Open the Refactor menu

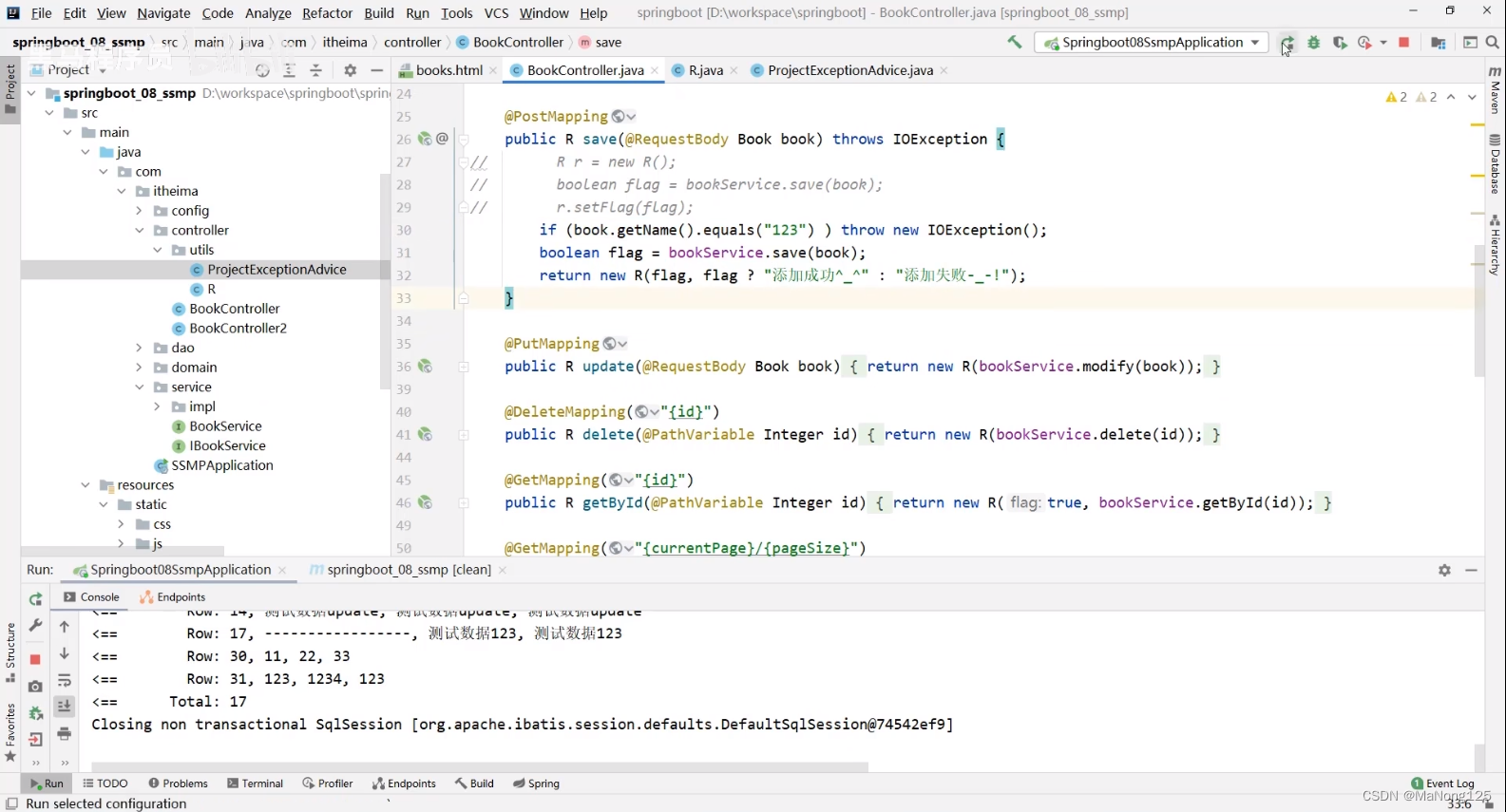[x=327, y=13]
